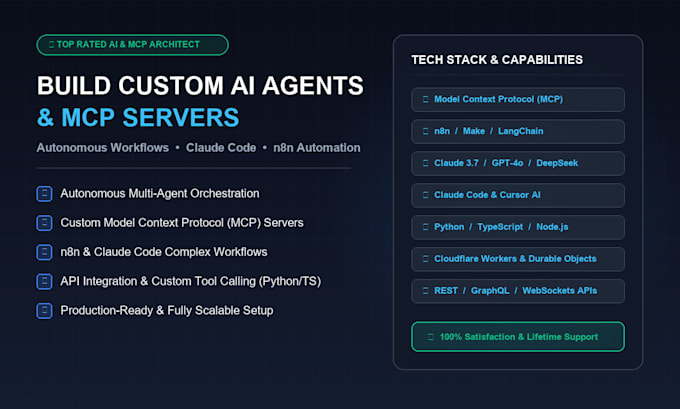Click Custom Model Context Protocol (MCP) Servers text

(182, 223)
